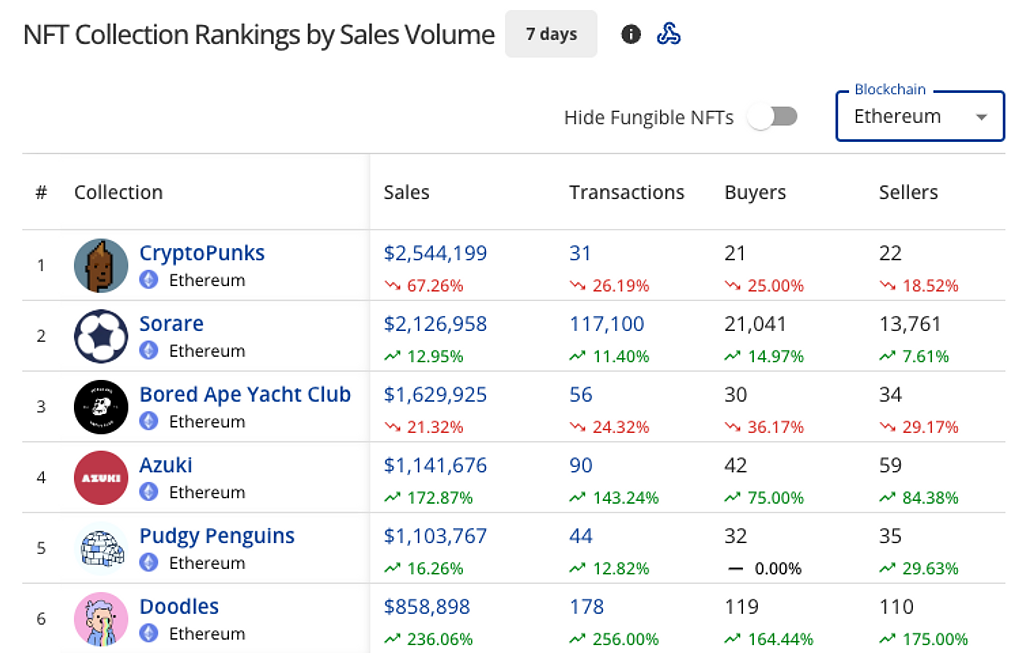Click the Sellers column header
Screen dimensions: 1024x653
(908, 193)
